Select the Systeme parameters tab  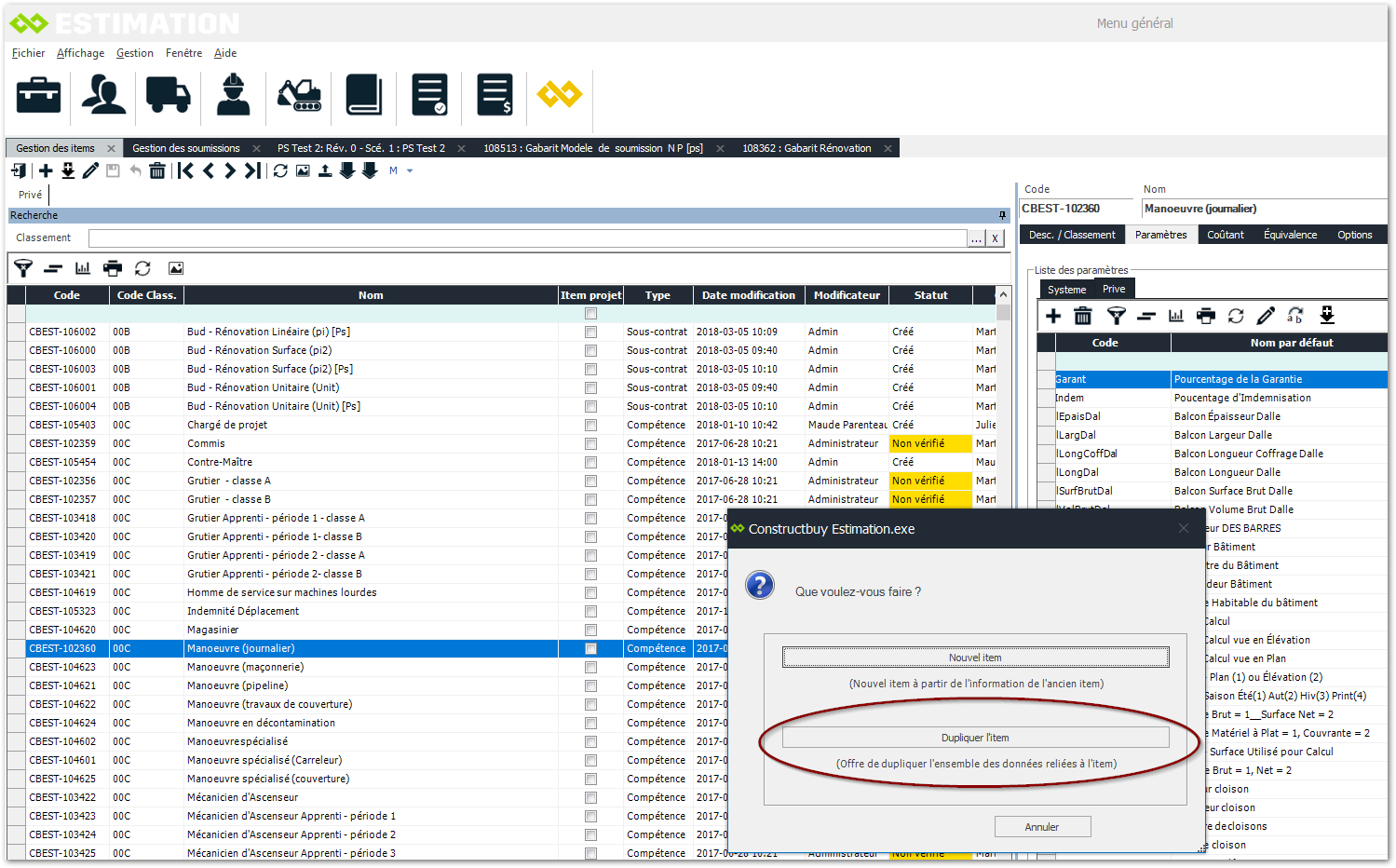(1066, 289)
